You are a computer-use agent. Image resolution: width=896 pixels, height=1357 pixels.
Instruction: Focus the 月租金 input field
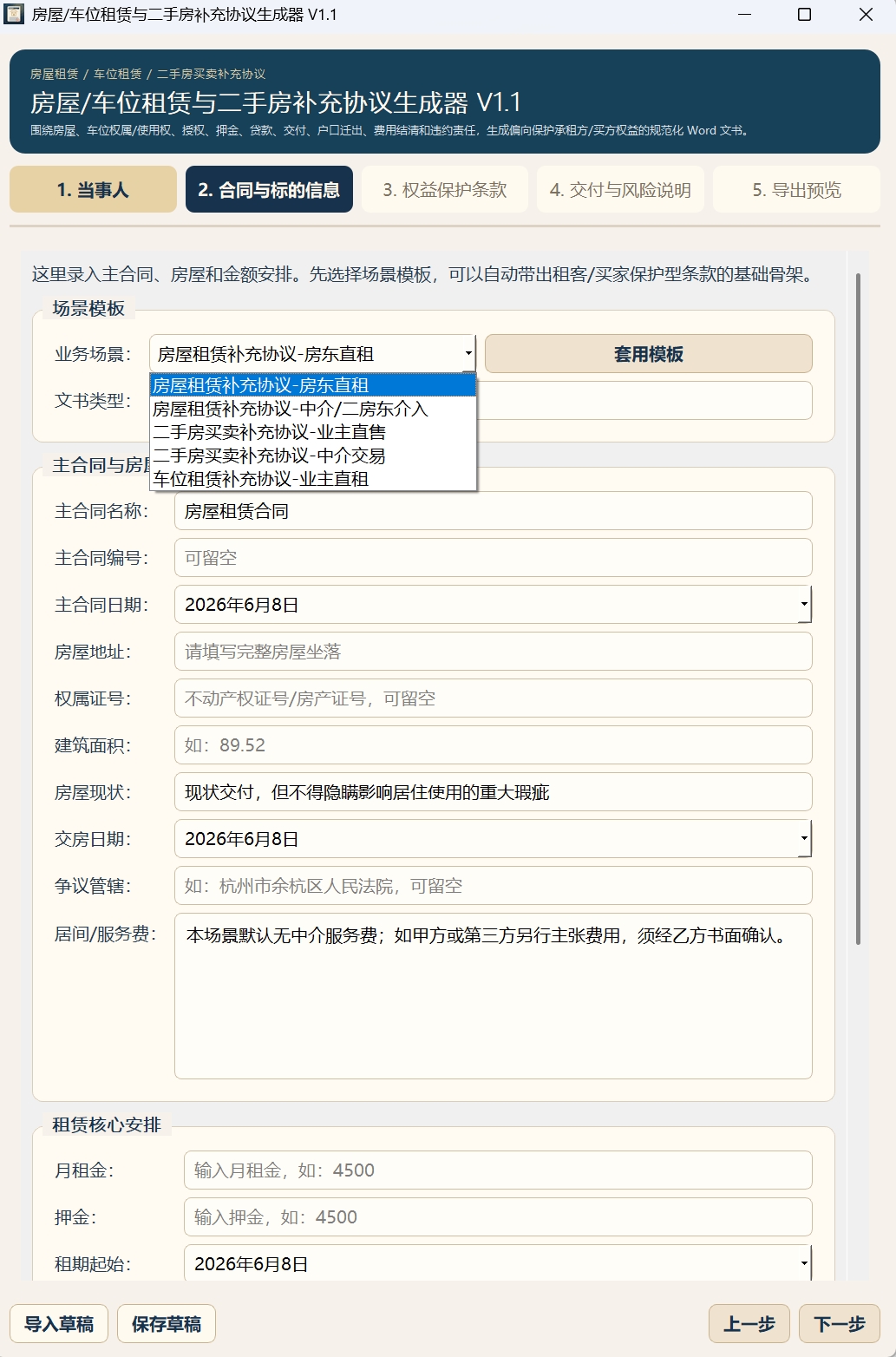tap(498, 1170)
